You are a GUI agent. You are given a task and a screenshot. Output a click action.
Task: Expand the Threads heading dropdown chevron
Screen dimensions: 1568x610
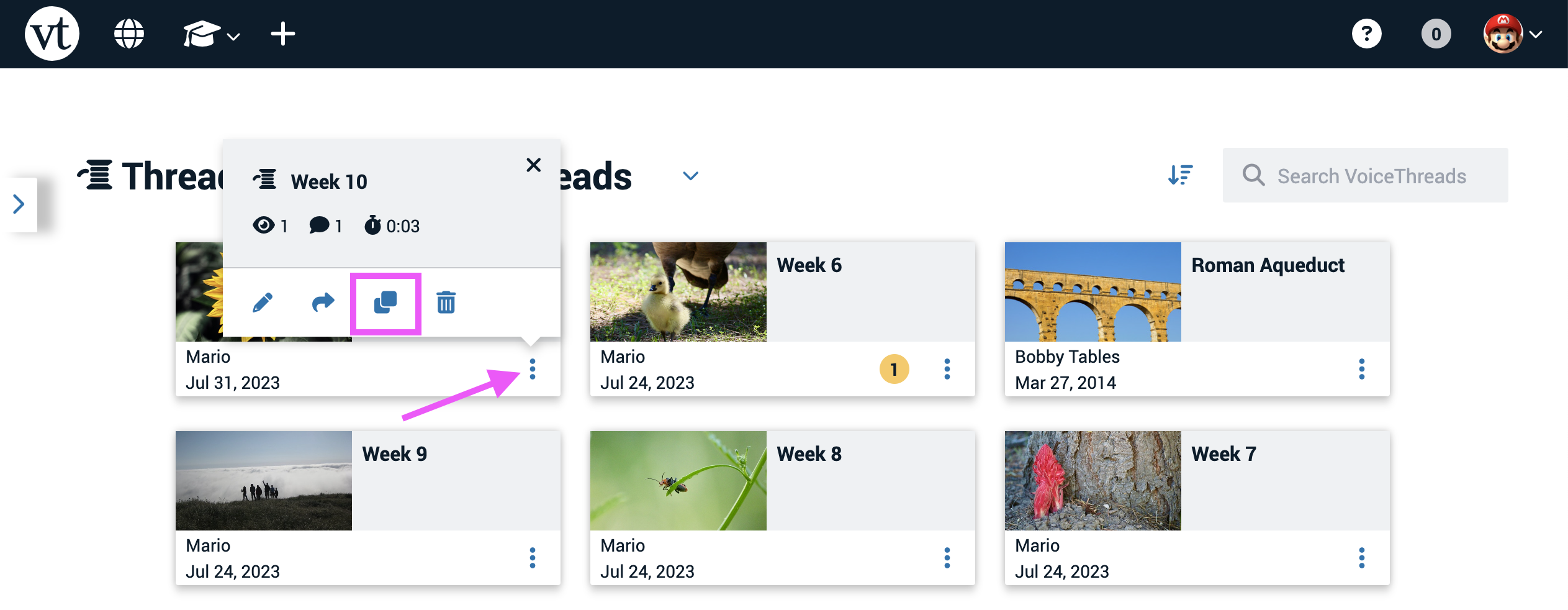click(690, 176)
